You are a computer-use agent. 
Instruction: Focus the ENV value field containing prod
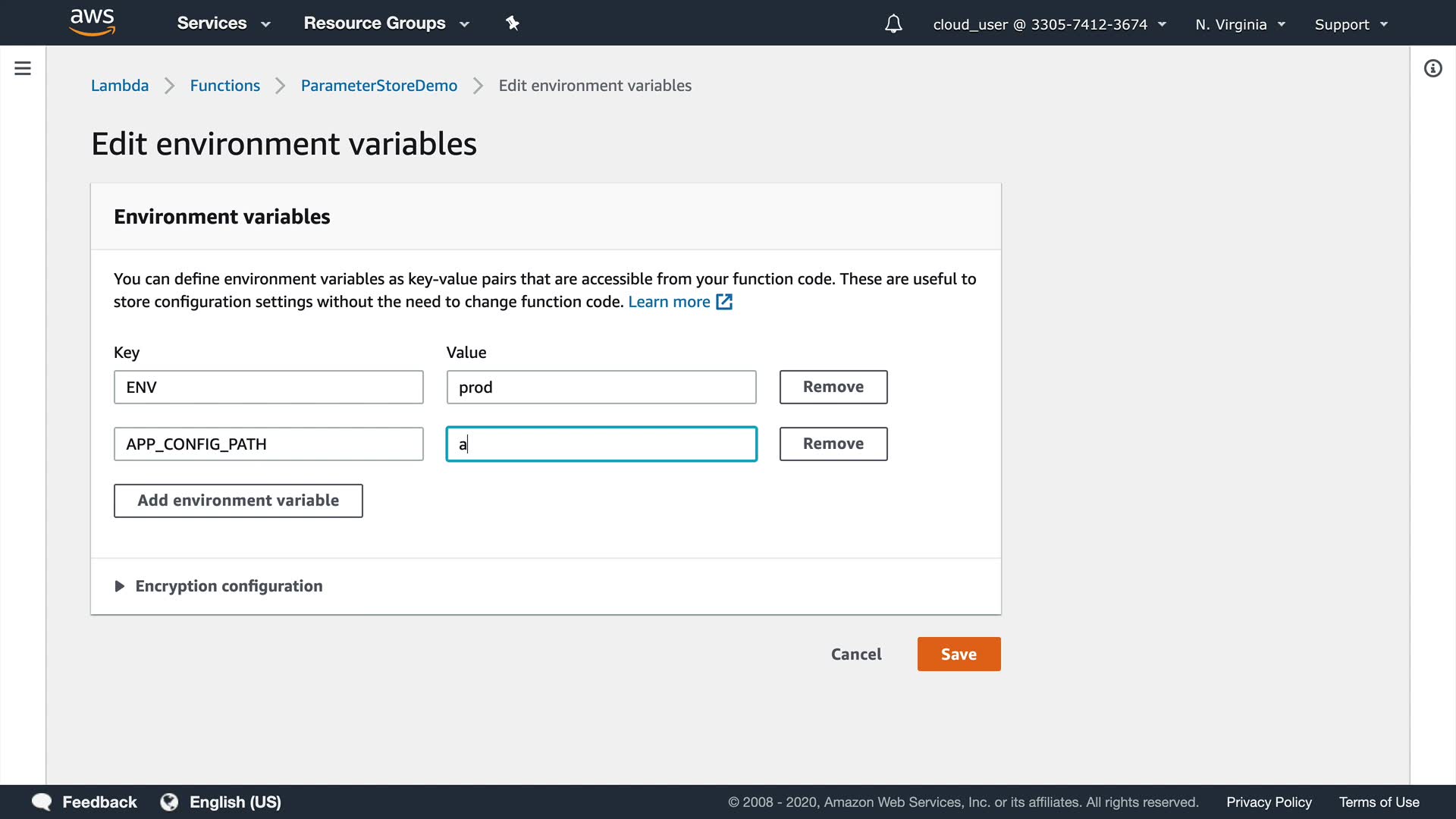click(x=601, y=388)
